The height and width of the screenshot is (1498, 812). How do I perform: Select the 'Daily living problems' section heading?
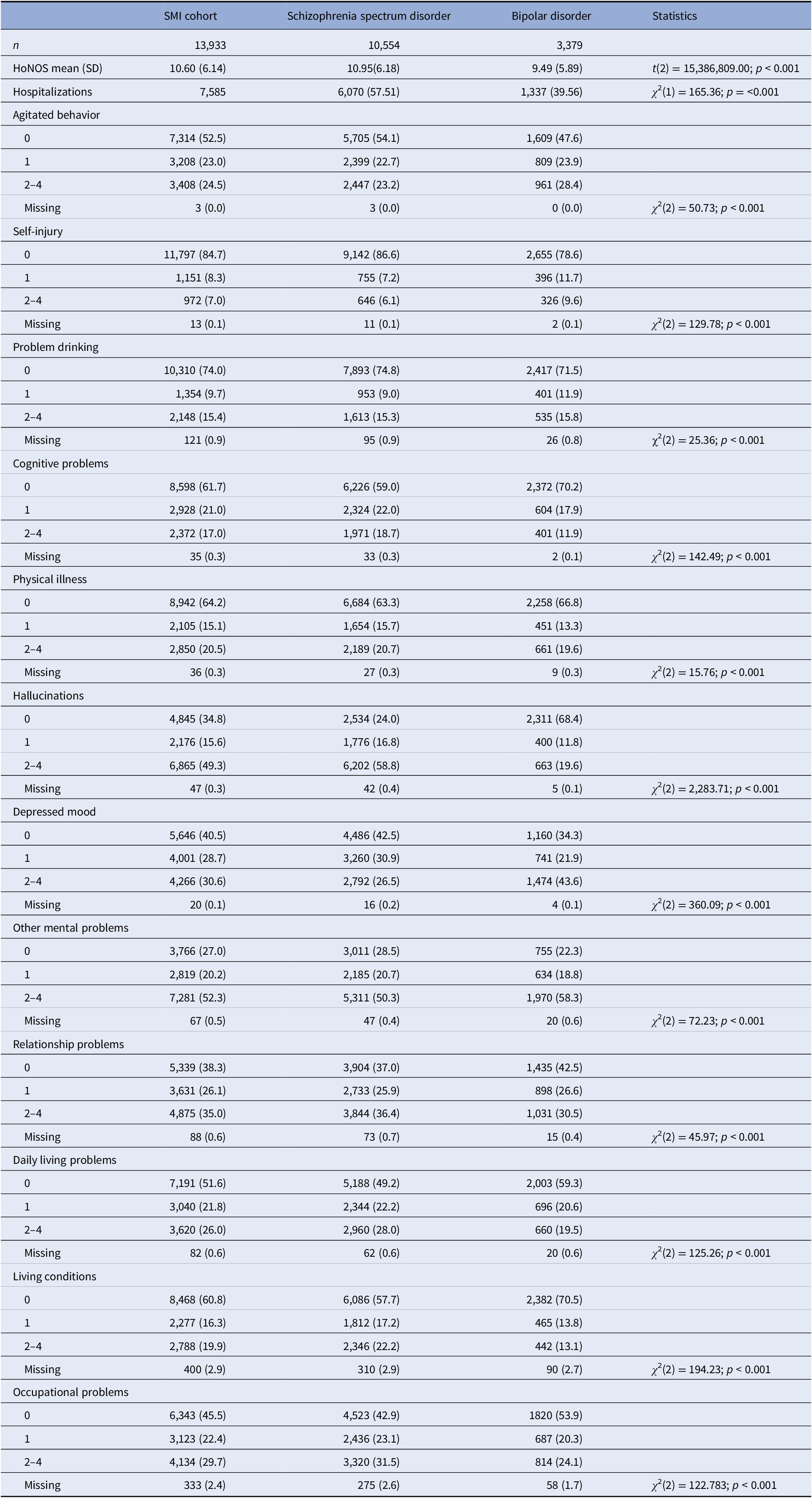tap(64, 1160)
